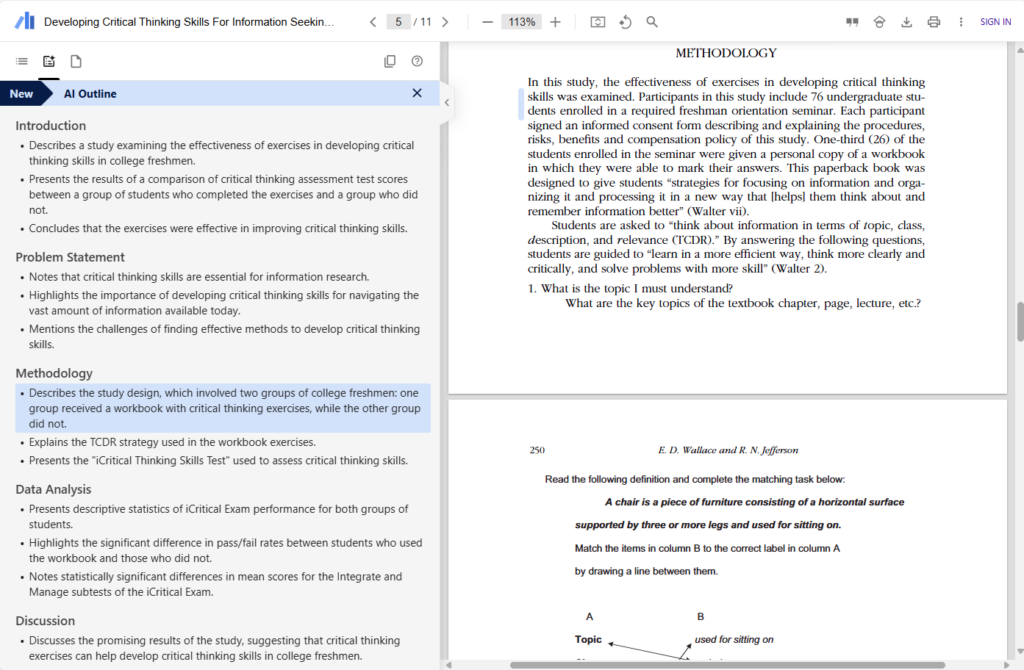Image resolution: width=1024 pixels, height=670 pixels.
Task: Rotate the document pages
Action: 625,22
